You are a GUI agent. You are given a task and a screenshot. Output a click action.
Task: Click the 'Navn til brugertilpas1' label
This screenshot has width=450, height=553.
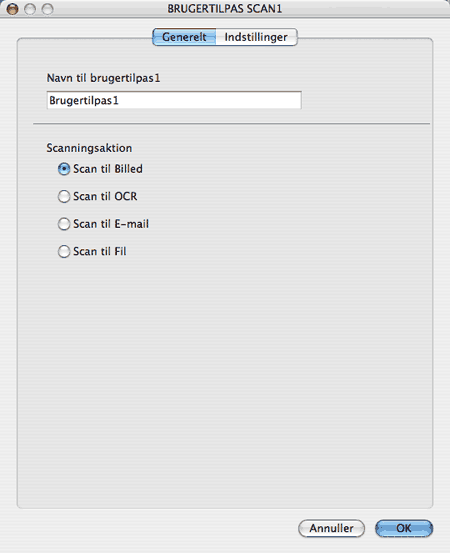[103, 78]
